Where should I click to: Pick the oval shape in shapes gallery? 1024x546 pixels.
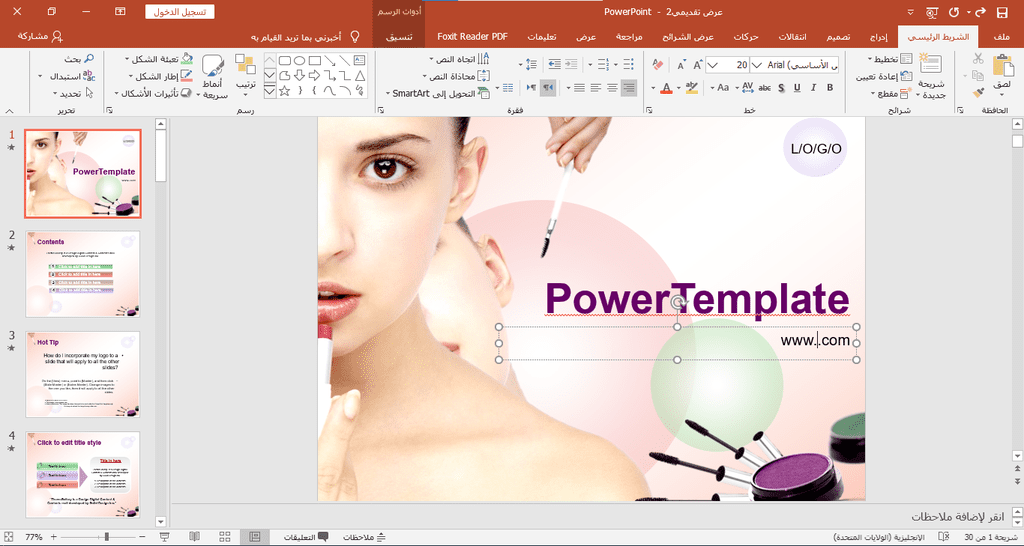(300, 61)
